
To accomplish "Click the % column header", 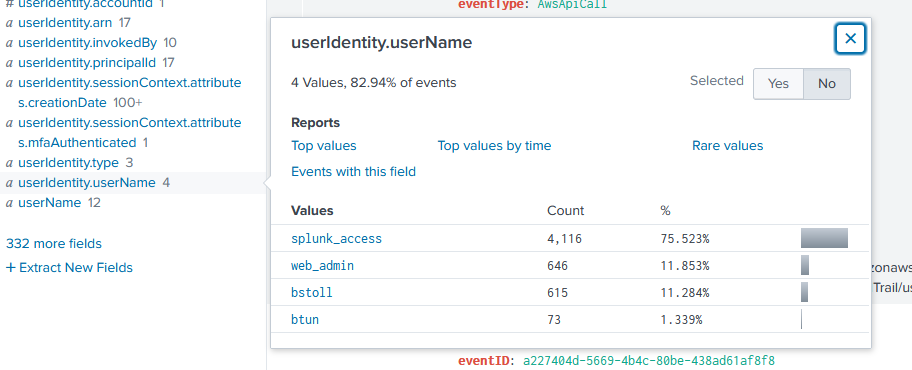I will tap(665, 211).
